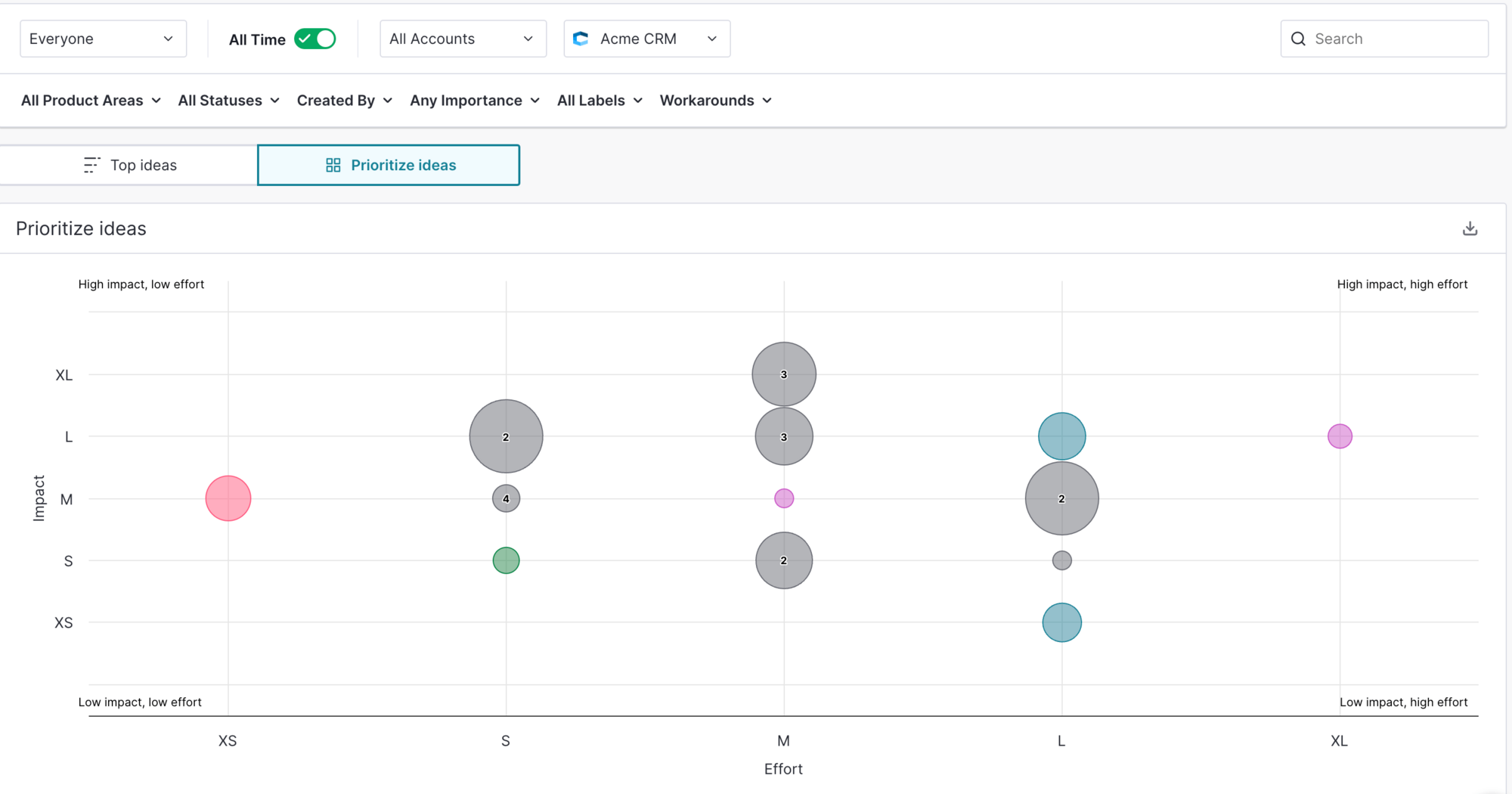Switch to the Top ideas tab
Image resolution: width=1512 pixels, height=794 pixels.
(x=129, y=165)
